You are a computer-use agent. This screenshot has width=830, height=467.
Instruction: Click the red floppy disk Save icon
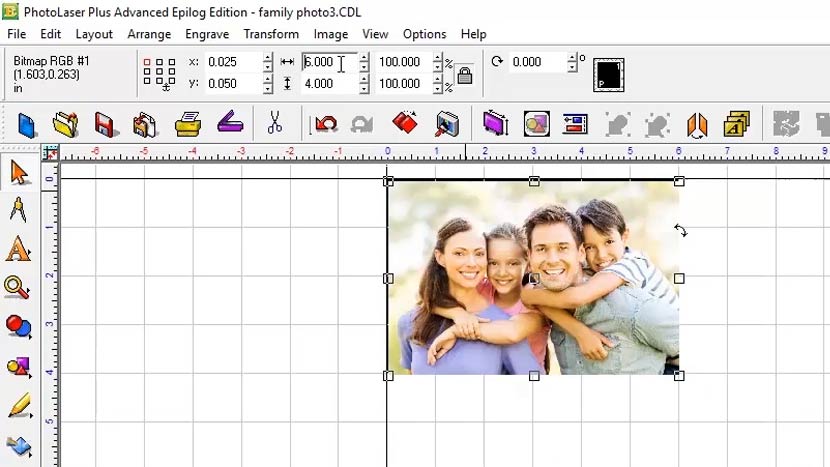[105, 124]
